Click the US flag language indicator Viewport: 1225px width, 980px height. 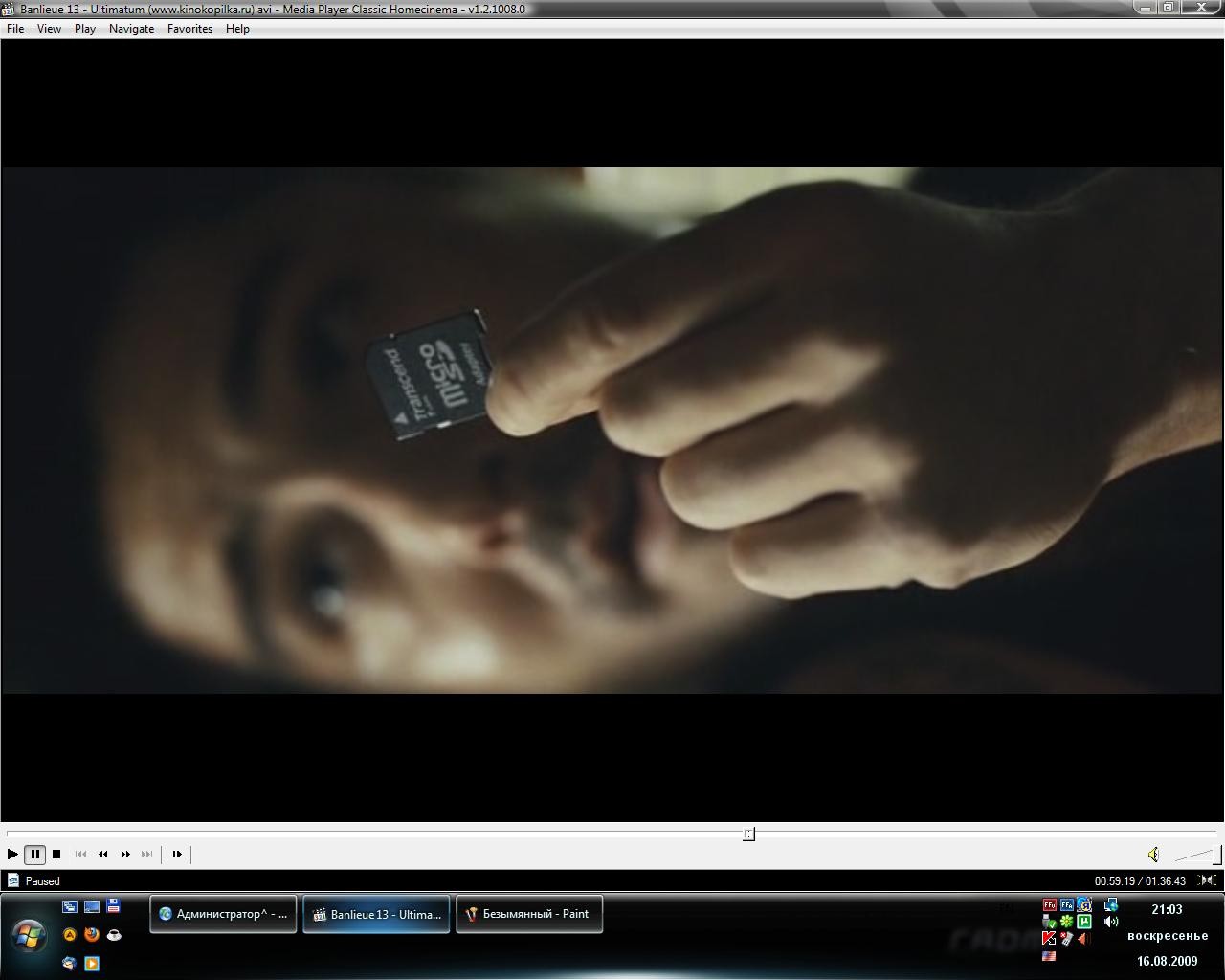(x=1050, y=956)
